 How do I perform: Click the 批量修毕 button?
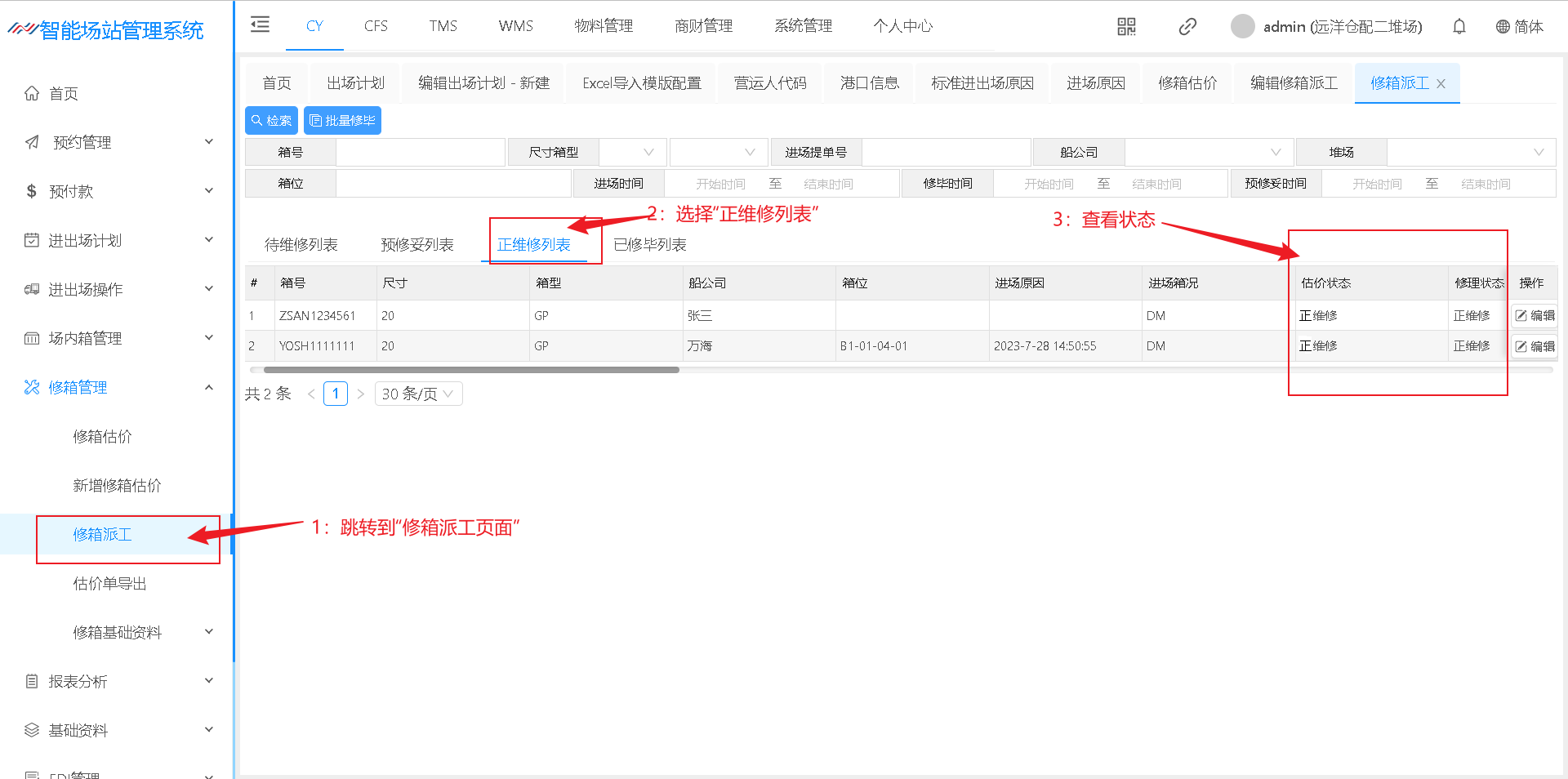click(x=342, y=121)
